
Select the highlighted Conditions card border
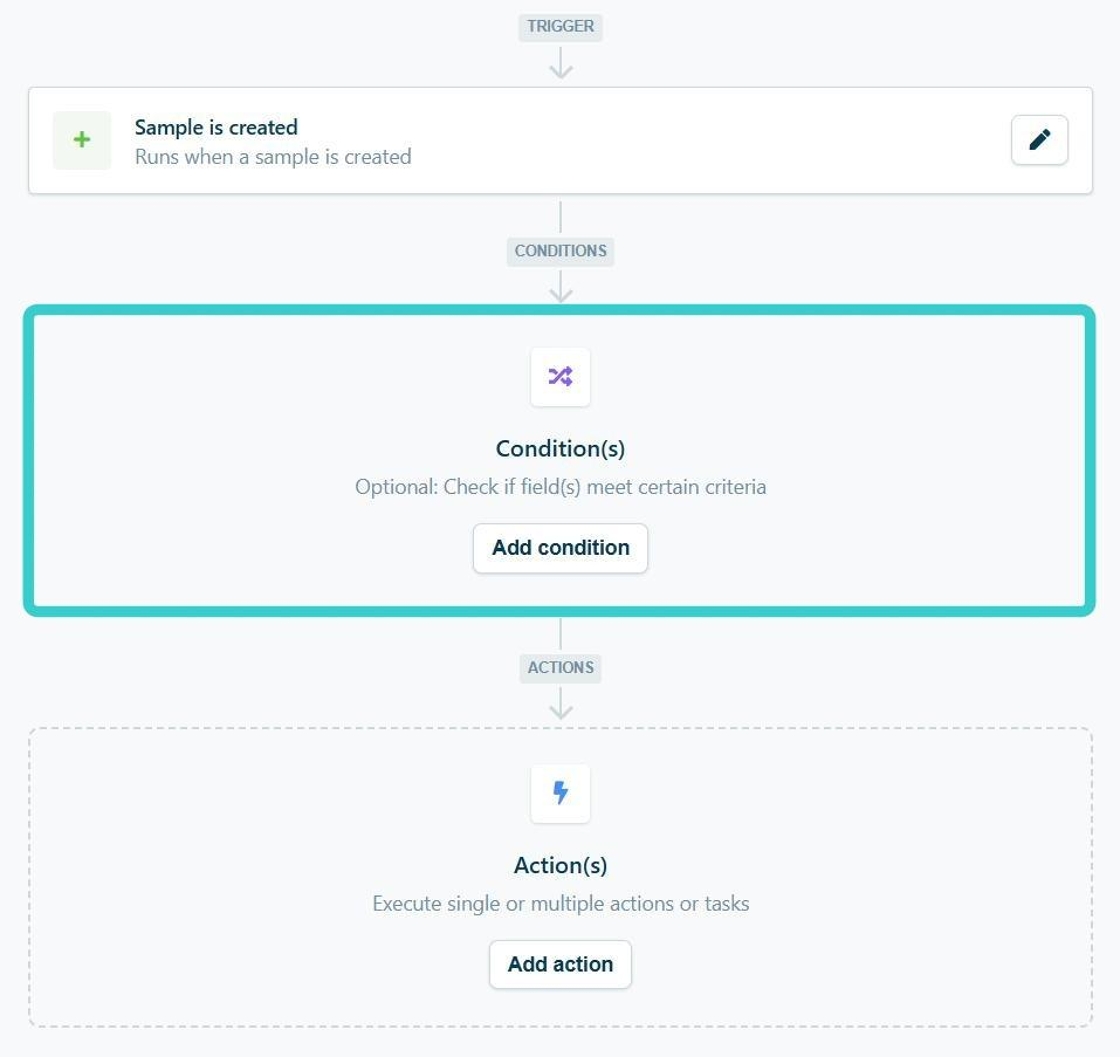tap(29, 461)
